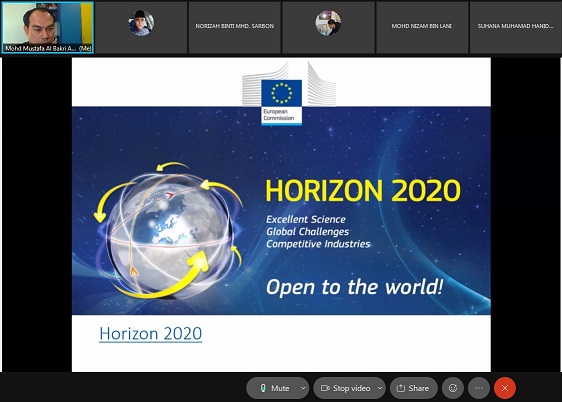
Task: Click the red leave meeting button
Action: [505, 388]
